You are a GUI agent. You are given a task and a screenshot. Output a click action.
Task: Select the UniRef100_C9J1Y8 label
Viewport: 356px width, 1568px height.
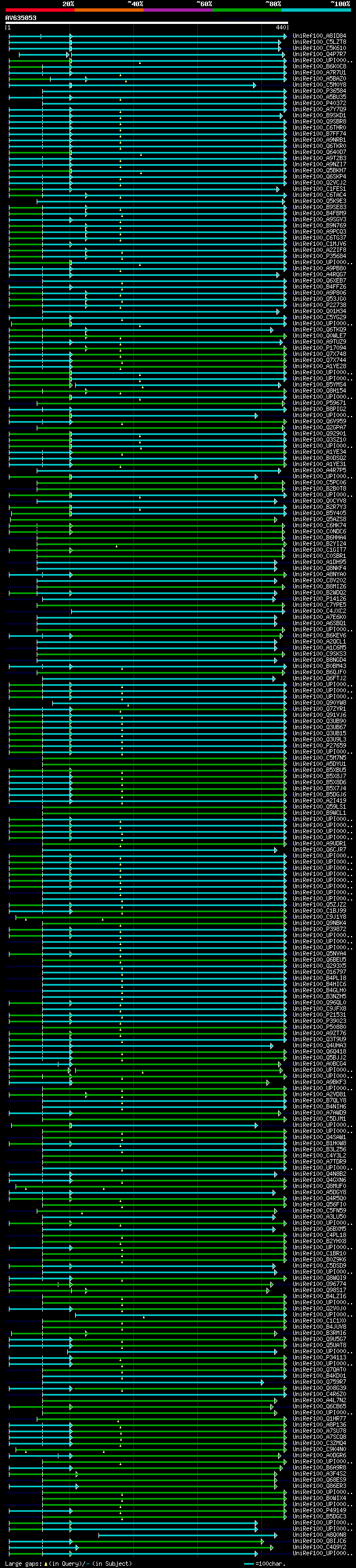pos(319,917)
